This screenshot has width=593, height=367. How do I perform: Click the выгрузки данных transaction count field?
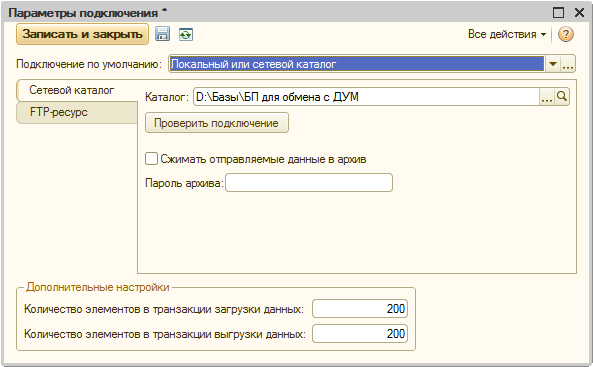360,334
